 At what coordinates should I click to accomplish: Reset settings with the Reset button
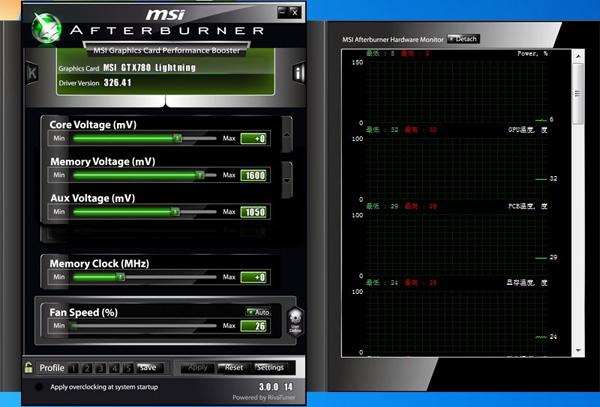(x=234, y=368)
